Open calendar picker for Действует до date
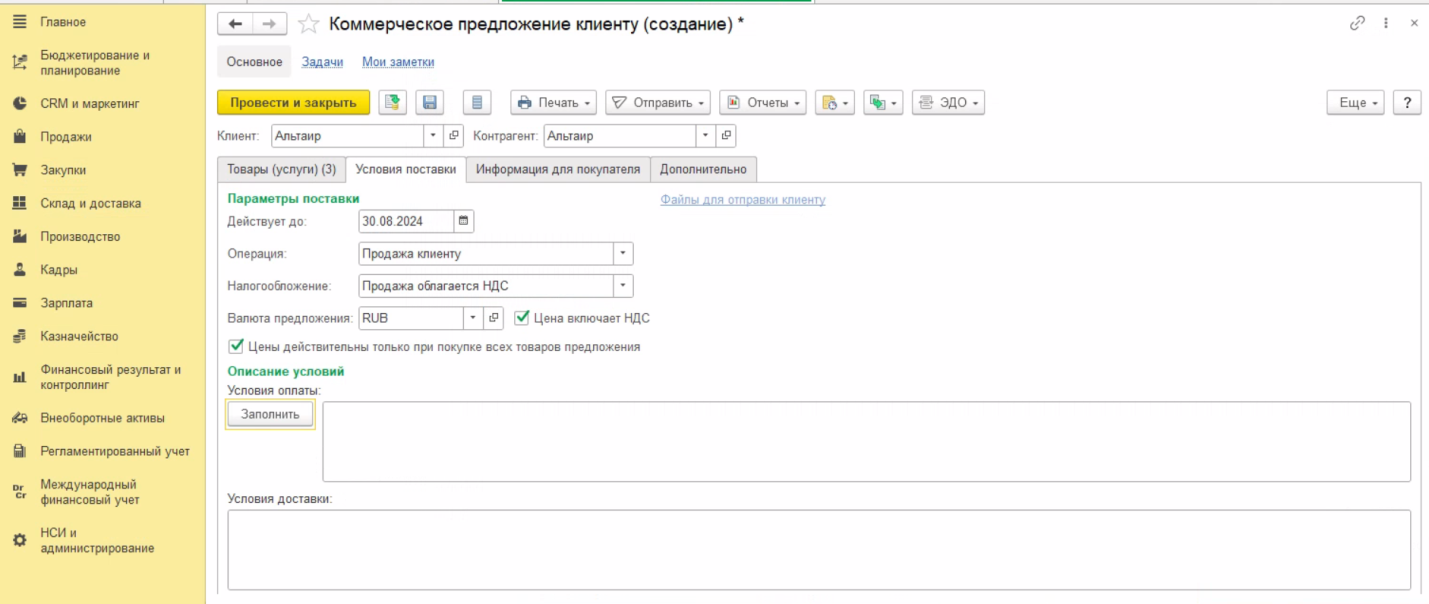The width and height of the screenshot is (1429, 604). (x=463, y=221)
